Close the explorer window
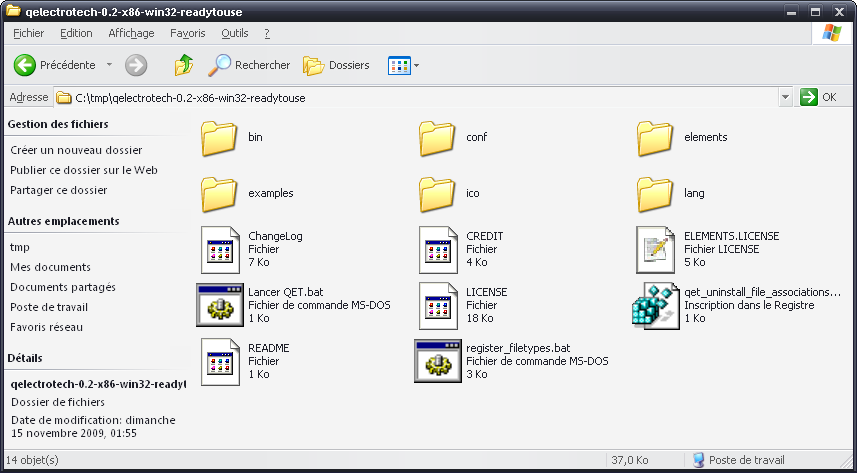This screenshot has height=473, width=857. 839,11
